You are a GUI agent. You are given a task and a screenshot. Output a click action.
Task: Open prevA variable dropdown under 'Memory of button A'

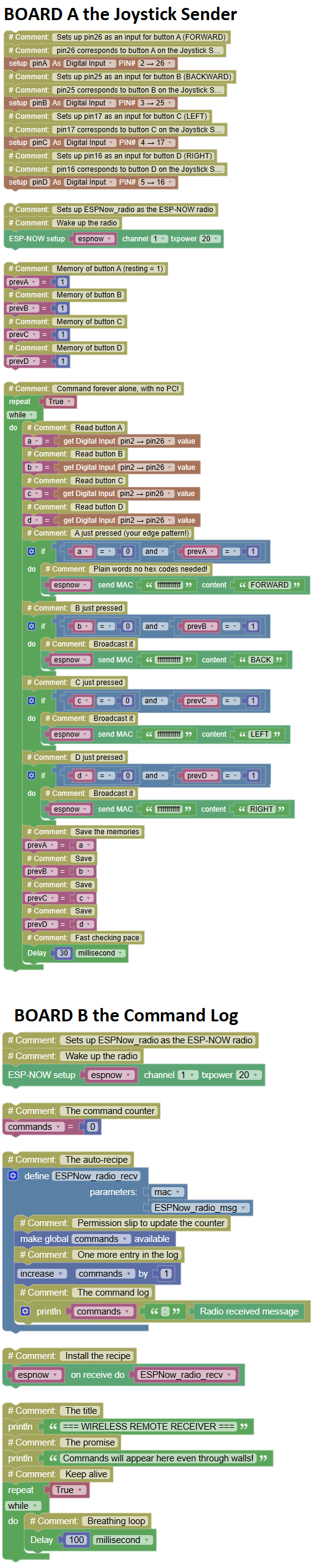pos(23,282)
